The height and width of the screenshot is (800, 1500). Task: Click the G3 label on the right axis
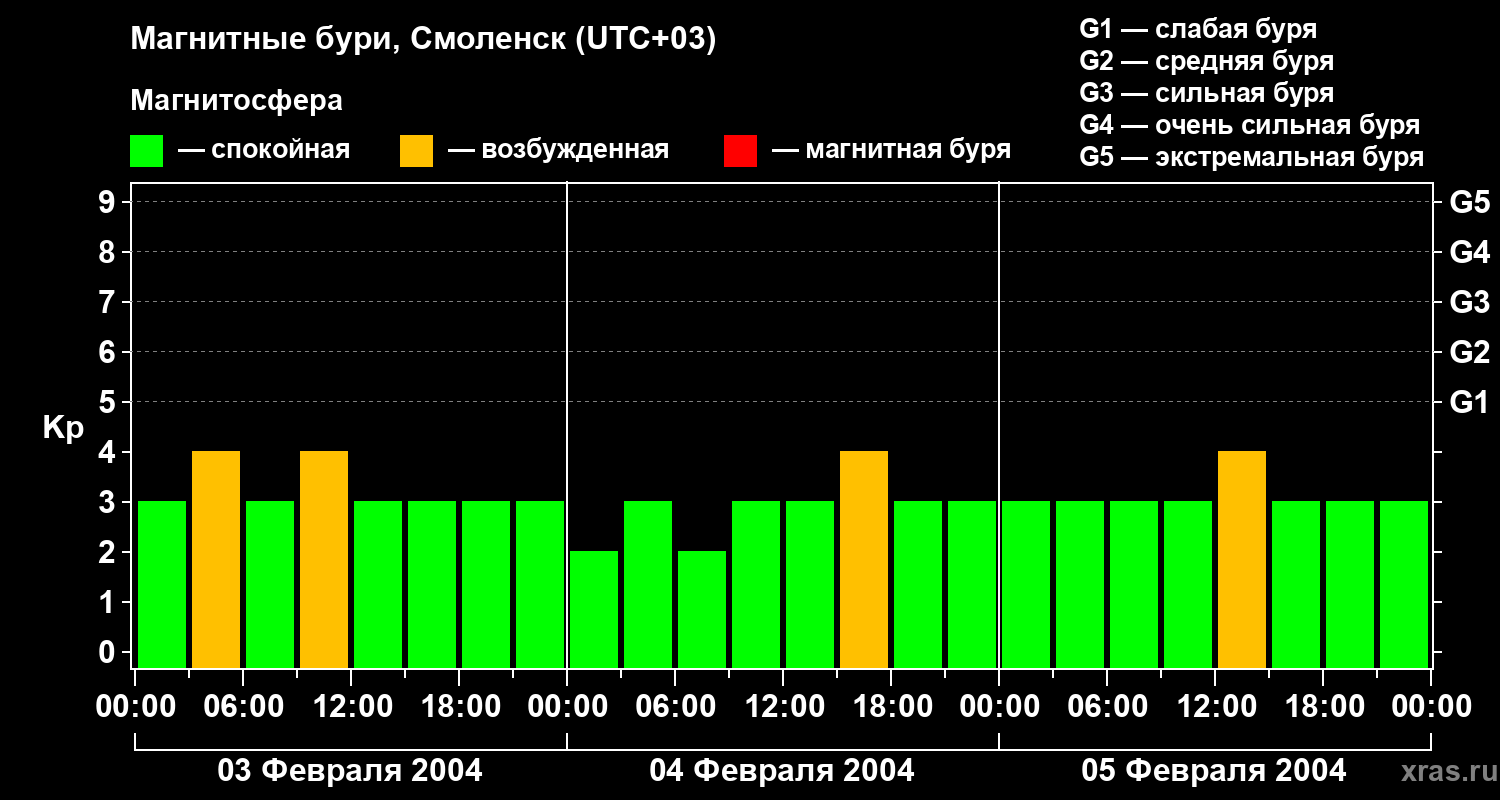coord(1469,302)
